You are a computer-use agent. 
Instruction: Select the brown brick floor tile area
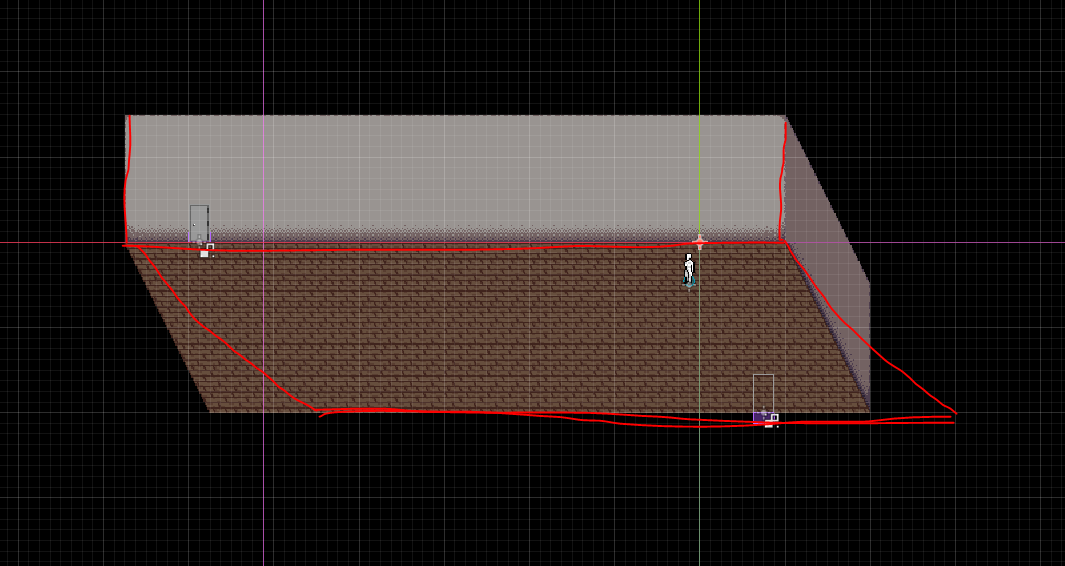coord(498,328)
